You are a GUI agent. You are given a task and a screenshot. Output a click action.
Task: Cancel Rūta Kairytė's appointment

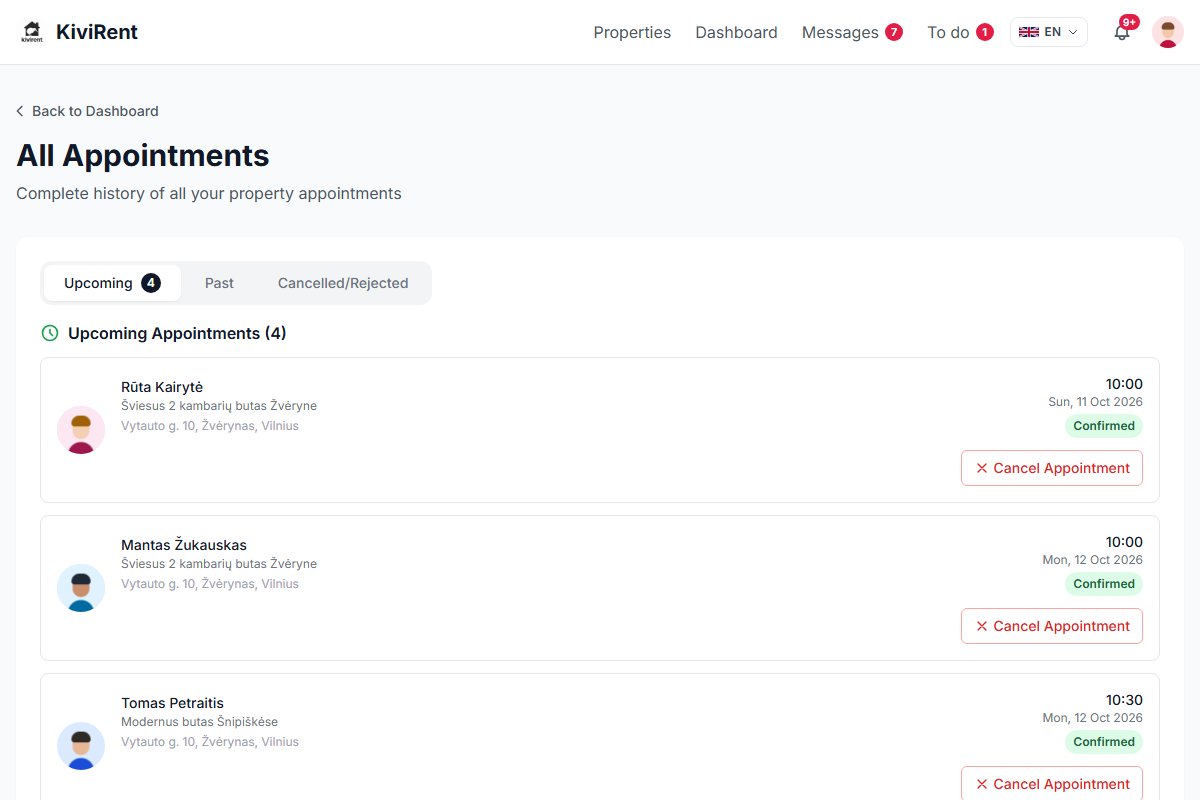point(1052,468)
